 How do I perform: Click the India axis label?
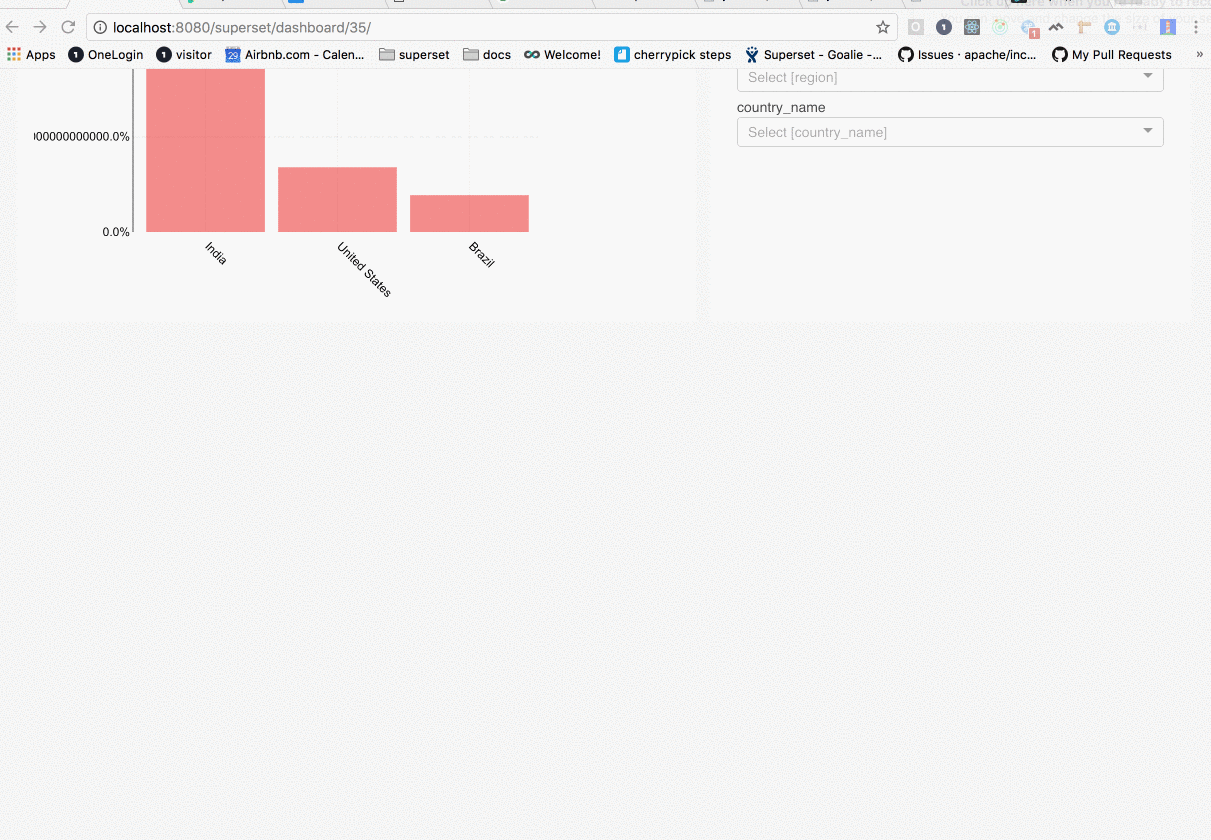coord(216,253)
